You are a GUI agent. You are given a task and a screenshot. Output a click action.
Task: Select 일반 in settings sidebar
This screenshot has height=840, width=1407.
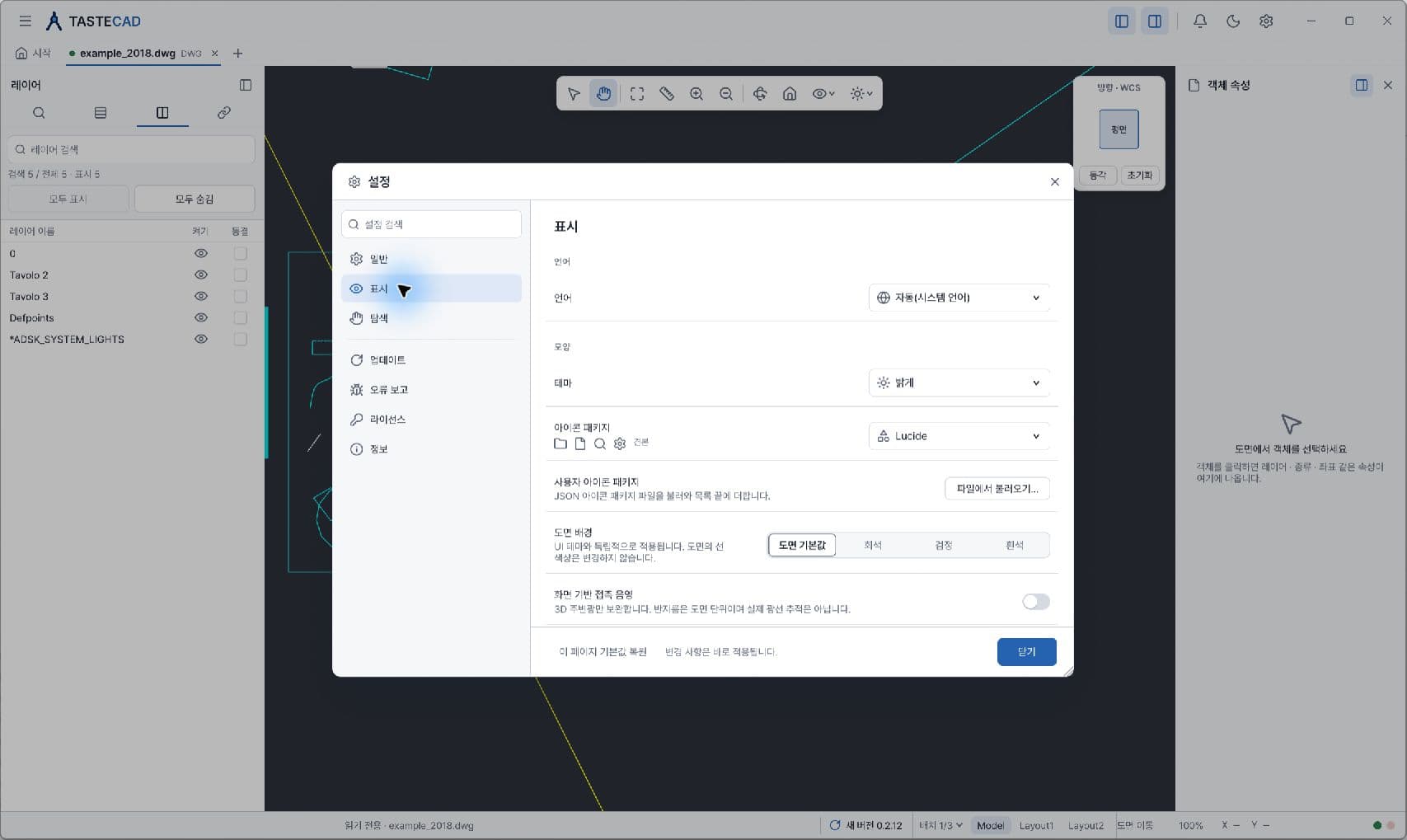pos(431,259)
